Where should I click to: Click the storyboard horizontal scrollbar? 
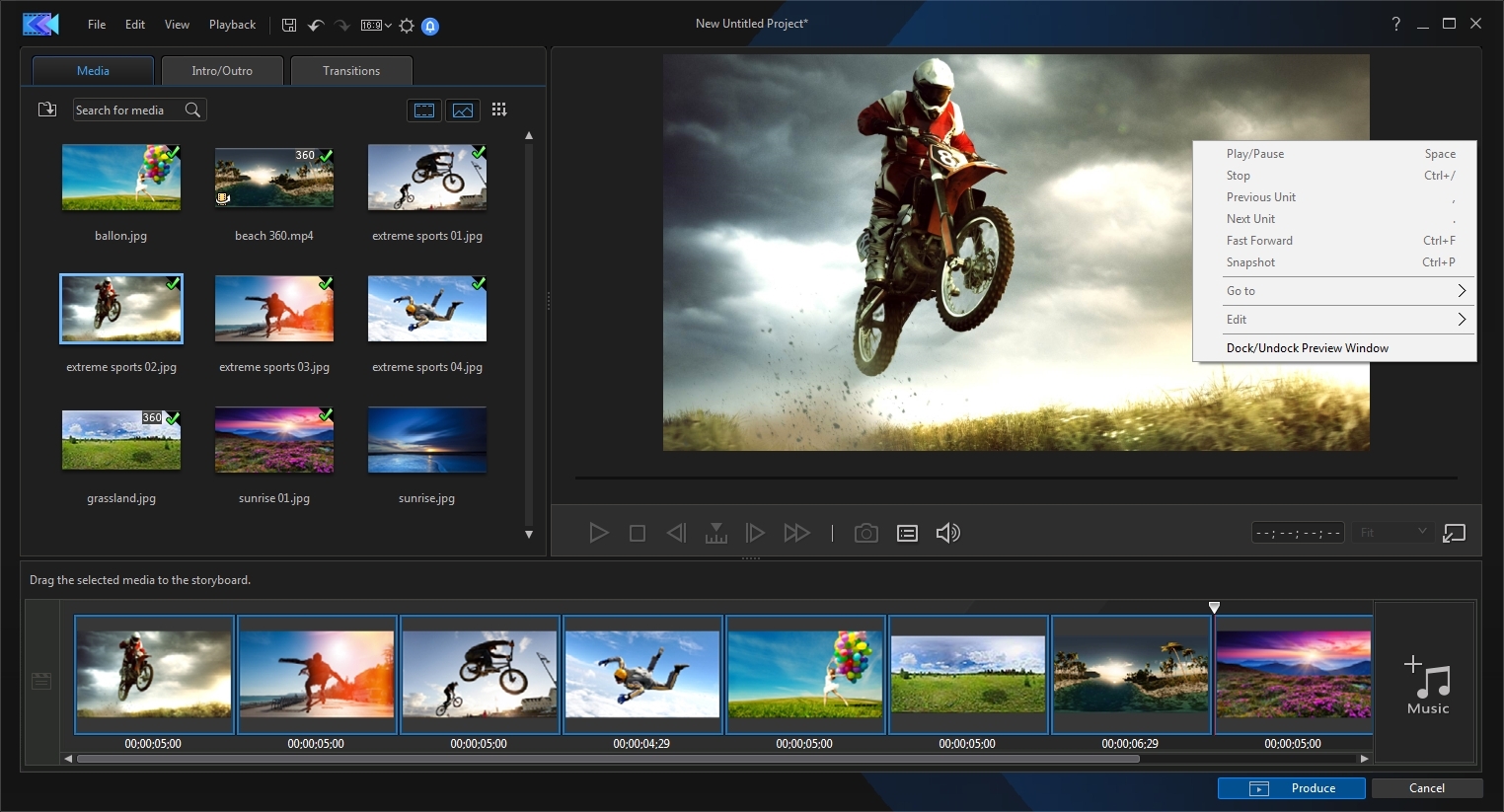tap(608, 759)
